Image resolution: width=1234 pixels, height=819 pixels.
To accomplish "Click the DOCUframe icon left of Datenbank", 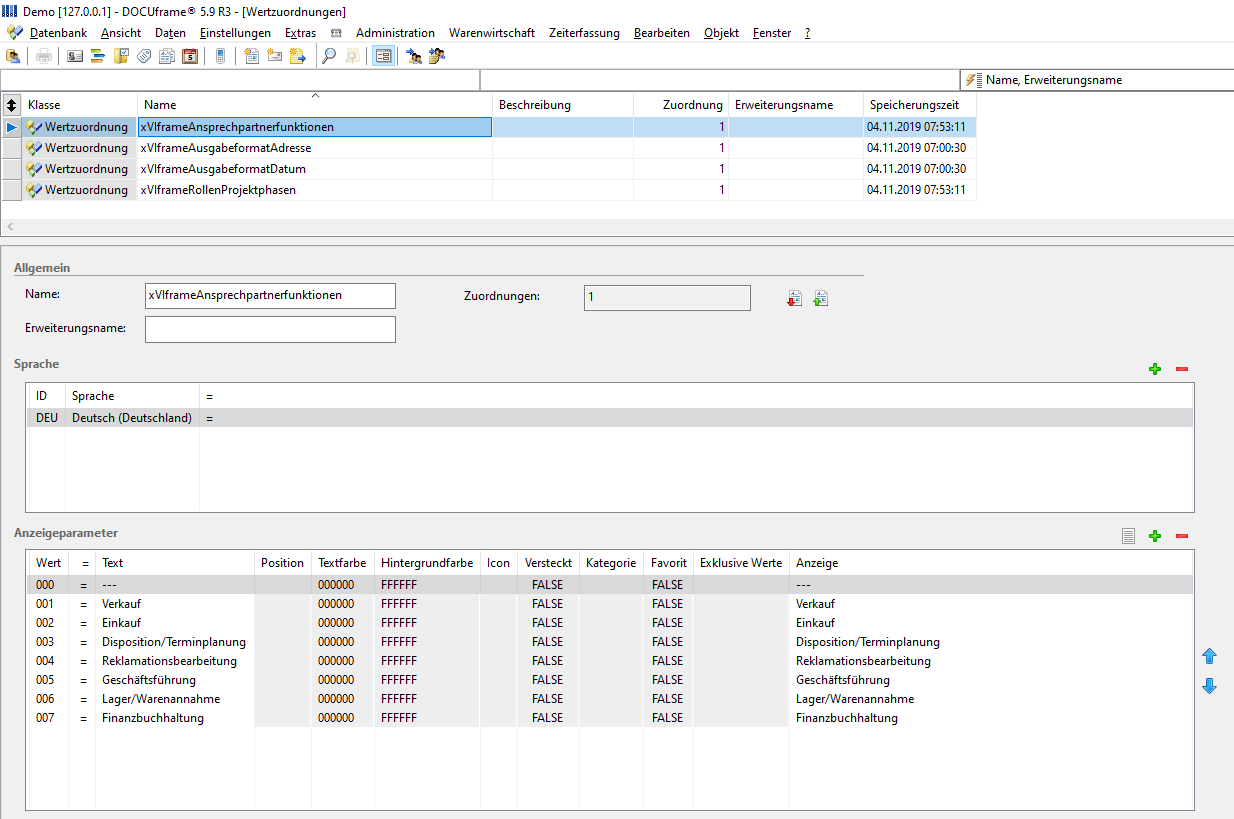I will coord(14,33).
